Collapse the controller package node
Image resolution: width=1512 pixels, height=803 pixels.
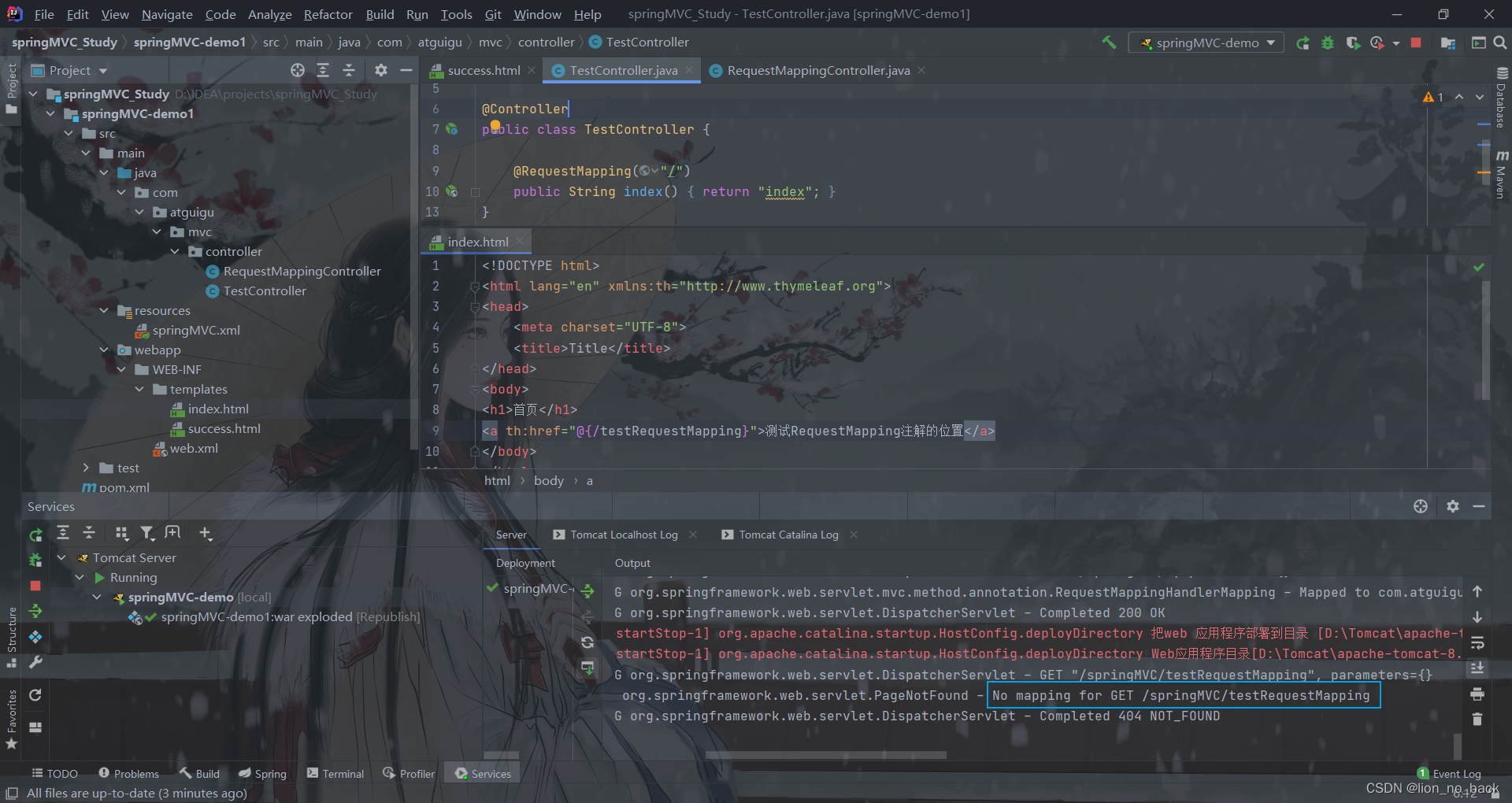point(175,251)
